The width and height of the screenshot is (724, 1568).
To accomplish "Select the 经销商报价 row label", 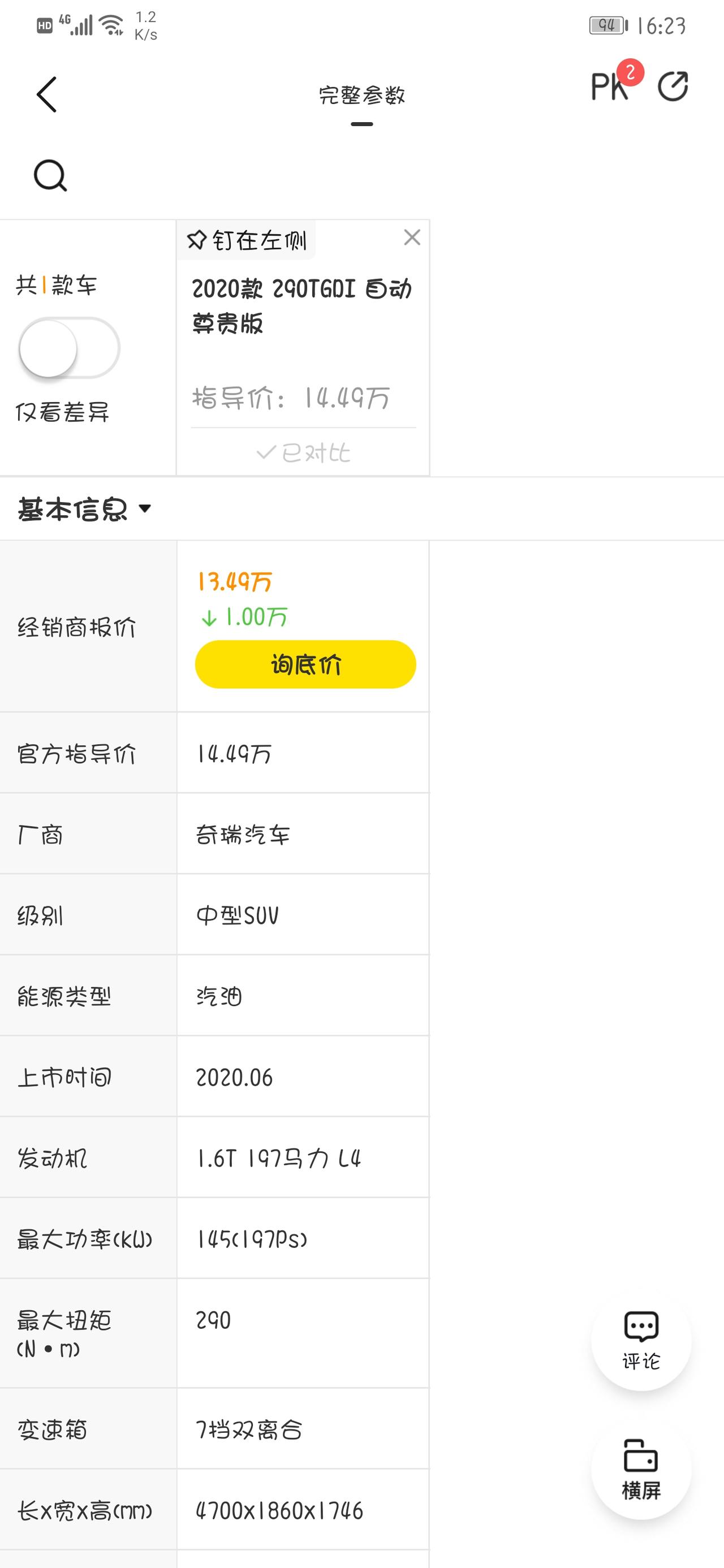I will pyautogui.click(x=77, y=627).
